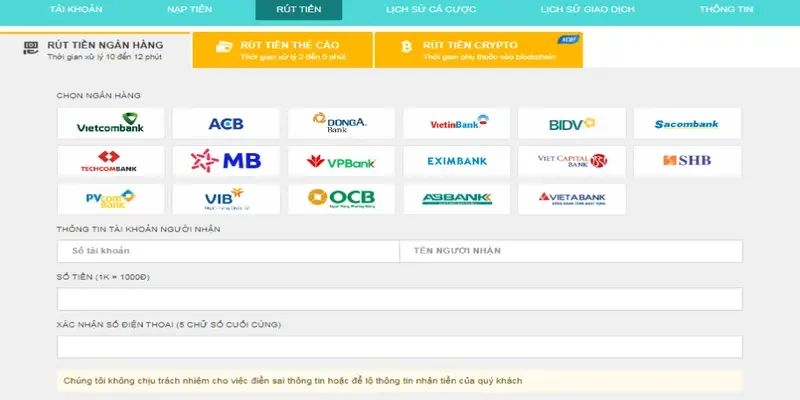Select the Viet Capital Bank logo
The height and width of the screenshot is (400, 800).
tap(572, 161)
